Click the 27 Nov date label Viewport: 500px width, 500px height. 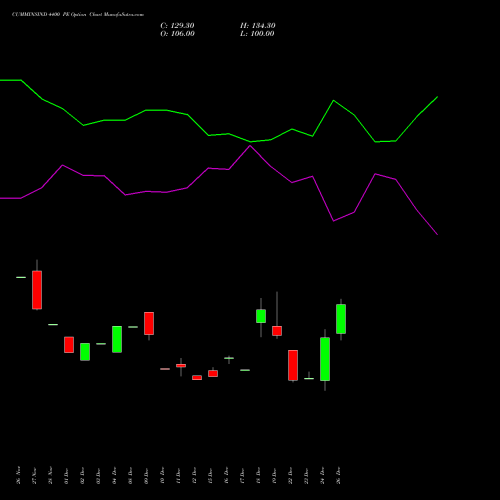[34, 475]
